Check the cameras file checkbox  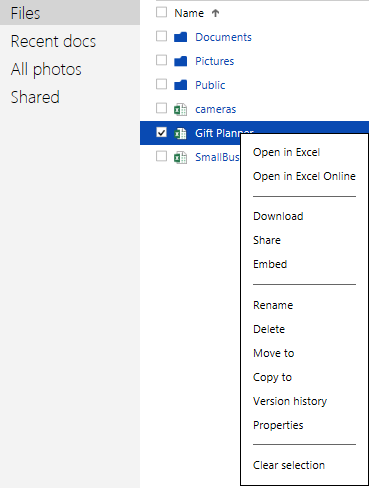click(x=161, y=108)
